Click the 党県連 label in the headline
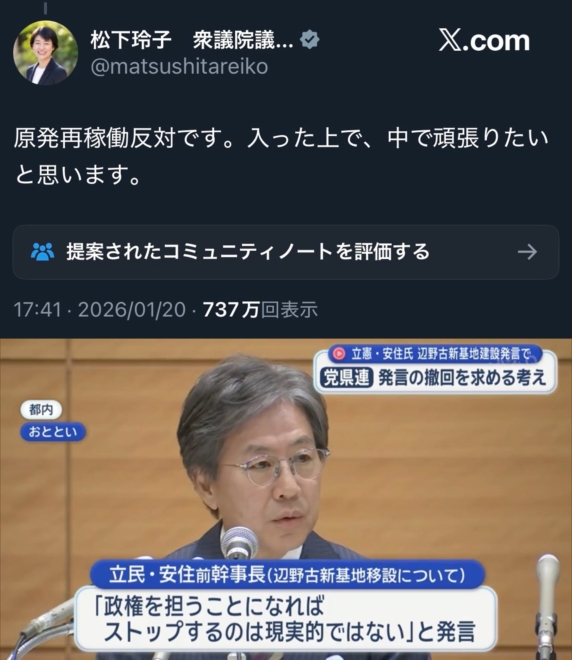 click(x=346, y=378)
